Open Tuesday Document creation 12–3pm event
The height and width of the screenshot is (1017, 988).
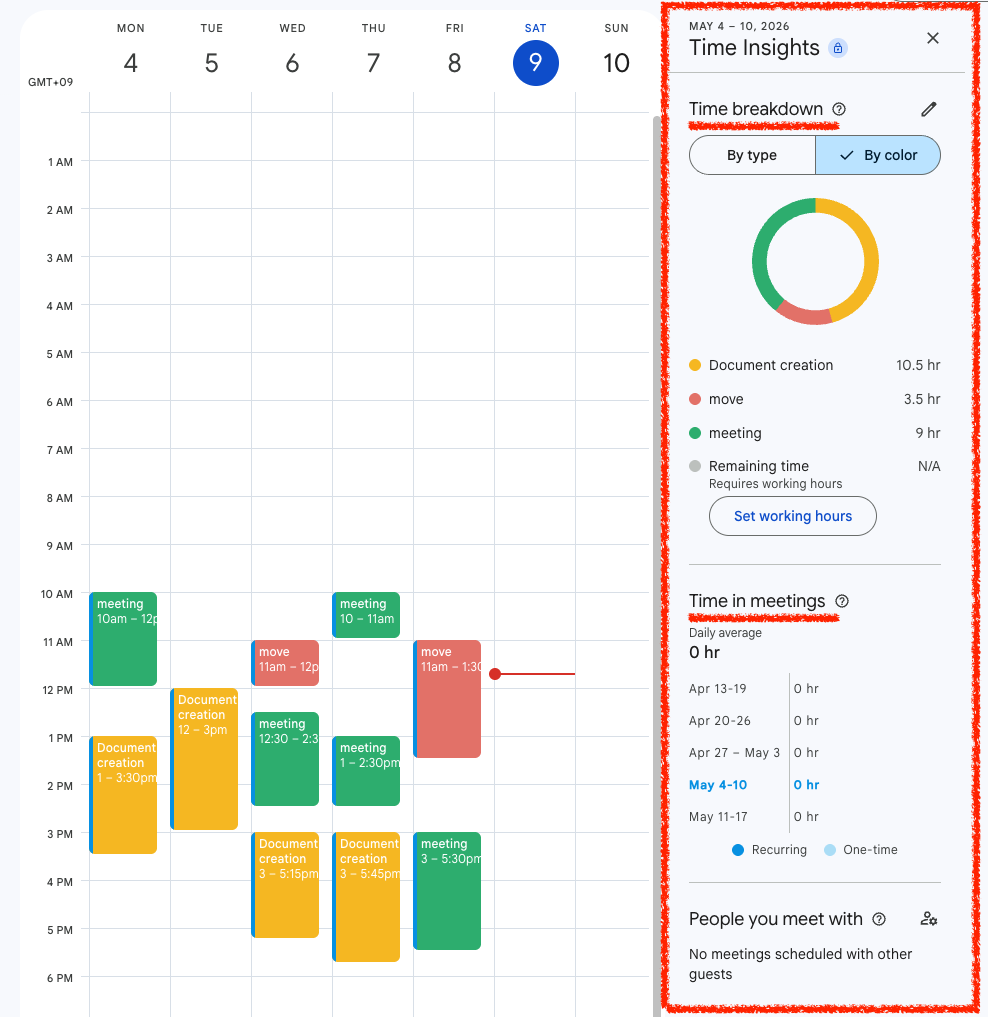coord(204,759)
